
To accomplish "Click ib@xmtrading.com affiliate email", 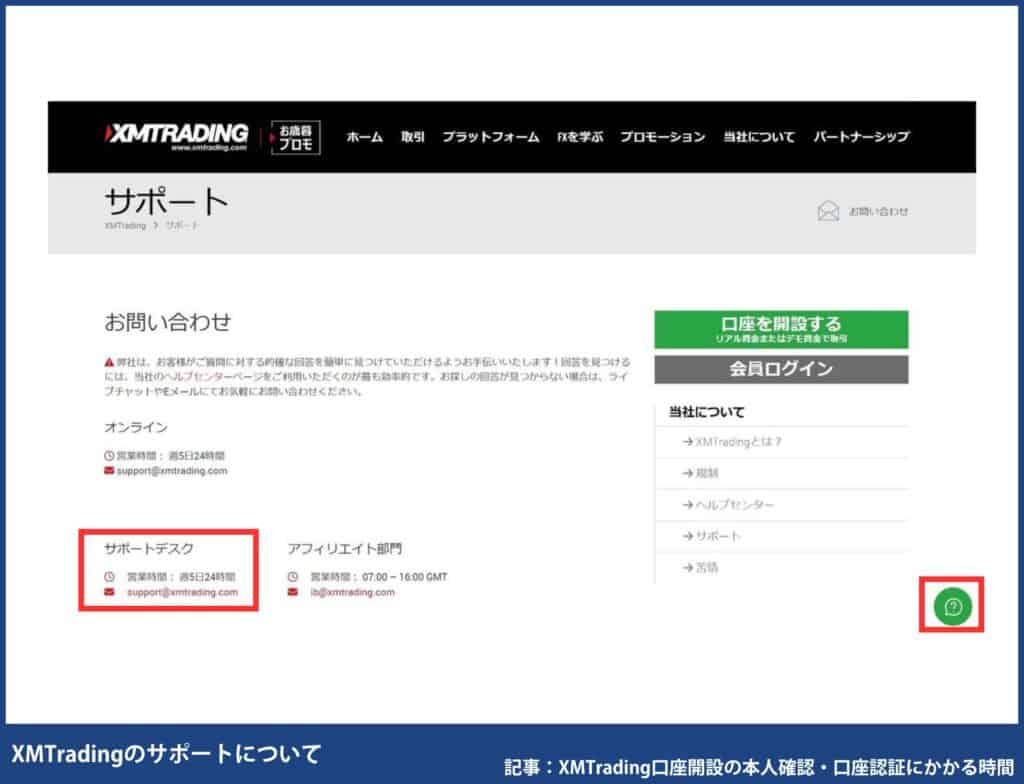I will click(353, 593).
